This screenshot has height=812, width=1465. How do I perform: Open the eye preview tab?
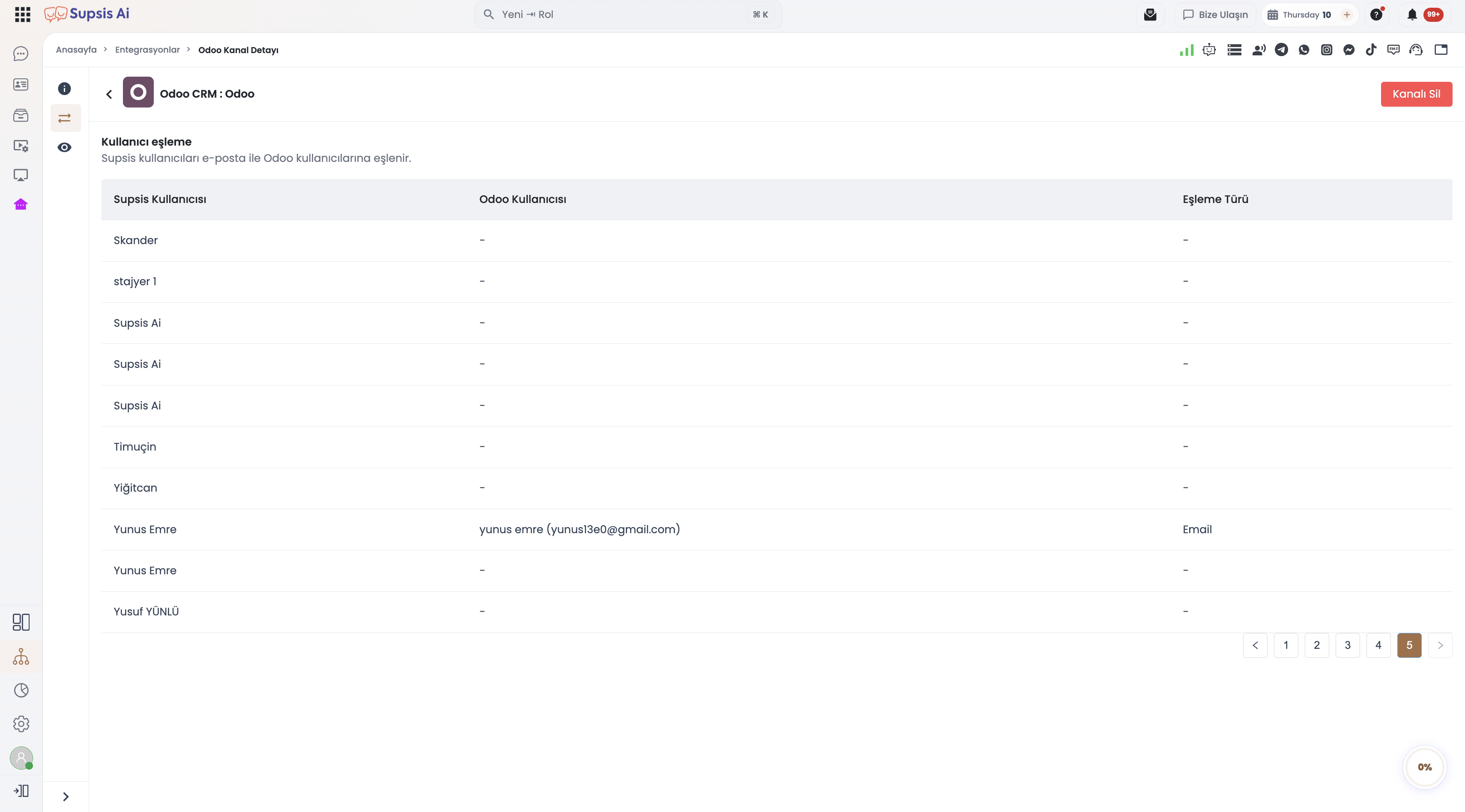point(64,147)
